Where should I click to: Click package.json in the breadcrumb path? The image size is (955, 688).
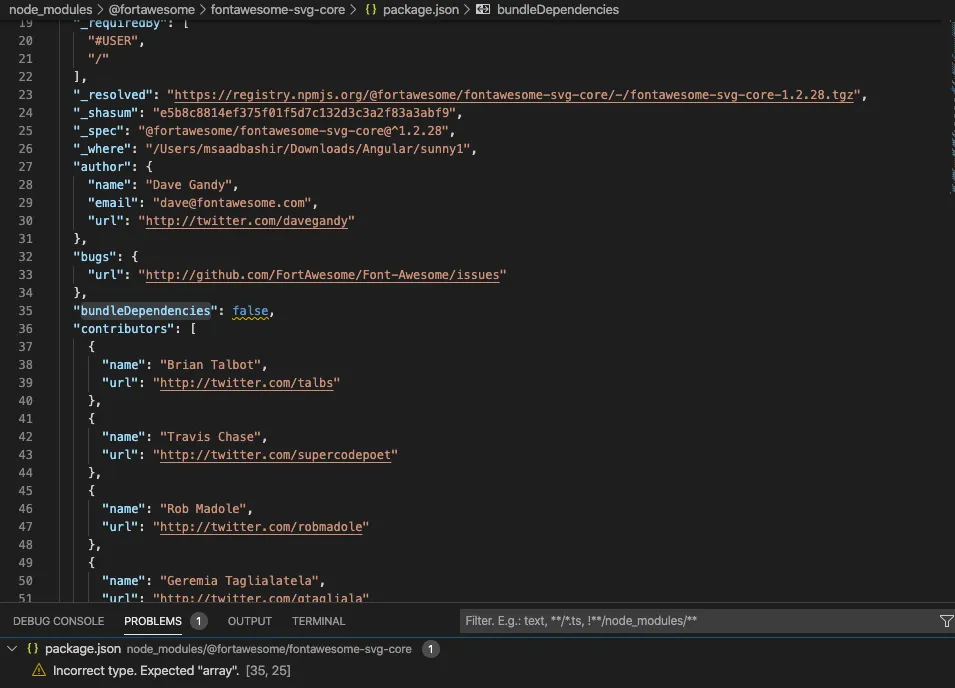click(421, 10)
